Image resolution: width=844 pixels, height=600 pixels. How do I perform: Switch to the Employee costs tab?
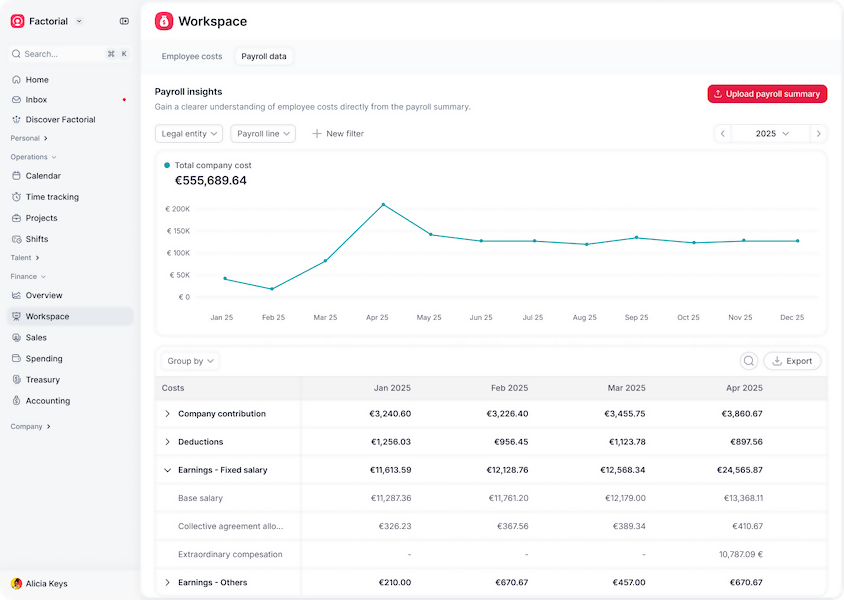click(x=192, y=57)
